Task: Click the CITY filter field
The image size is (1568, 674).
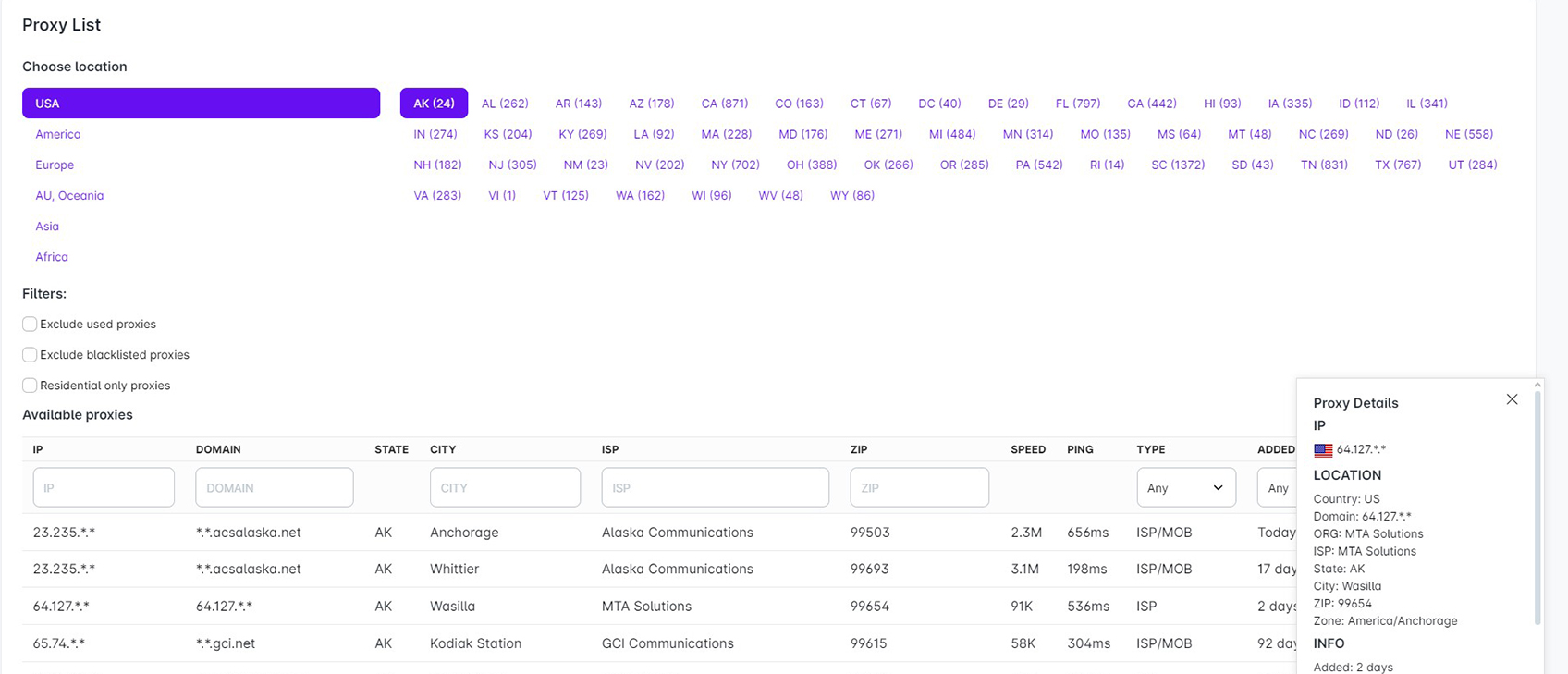Action: [505, 487]
